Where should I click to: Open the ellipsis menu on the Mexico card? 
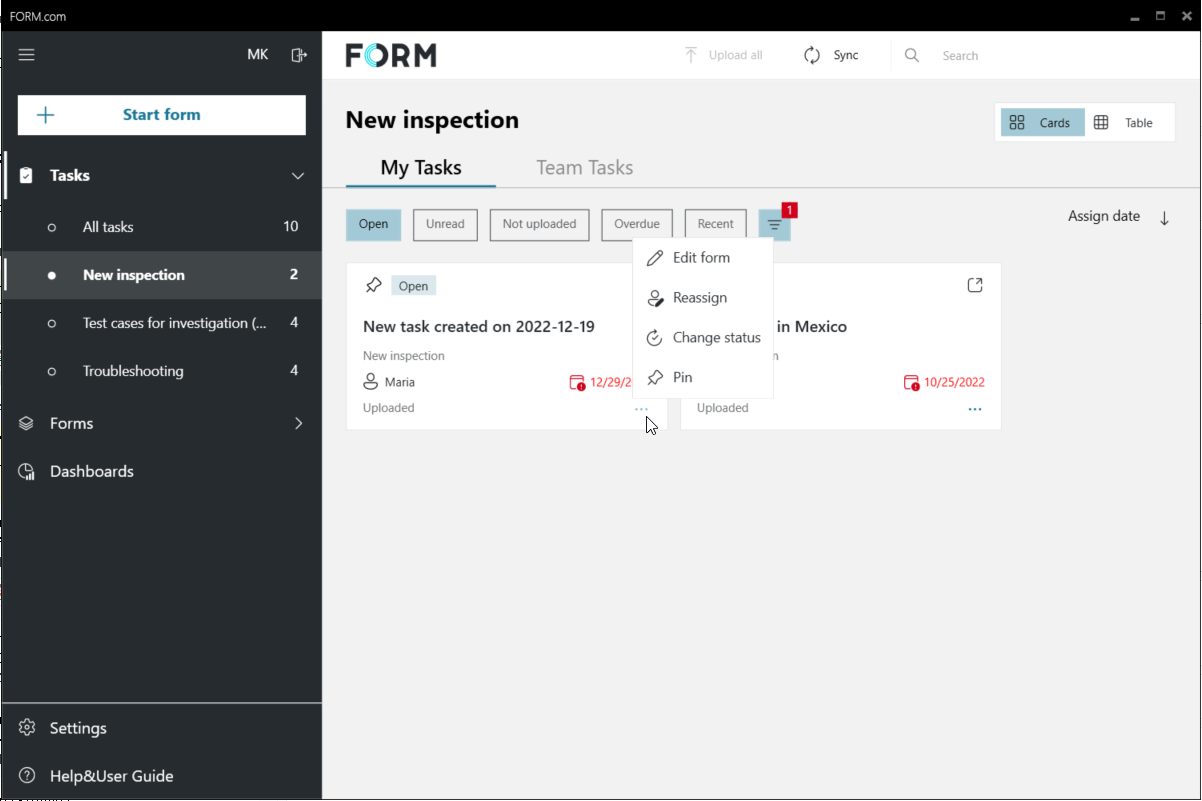975,407
